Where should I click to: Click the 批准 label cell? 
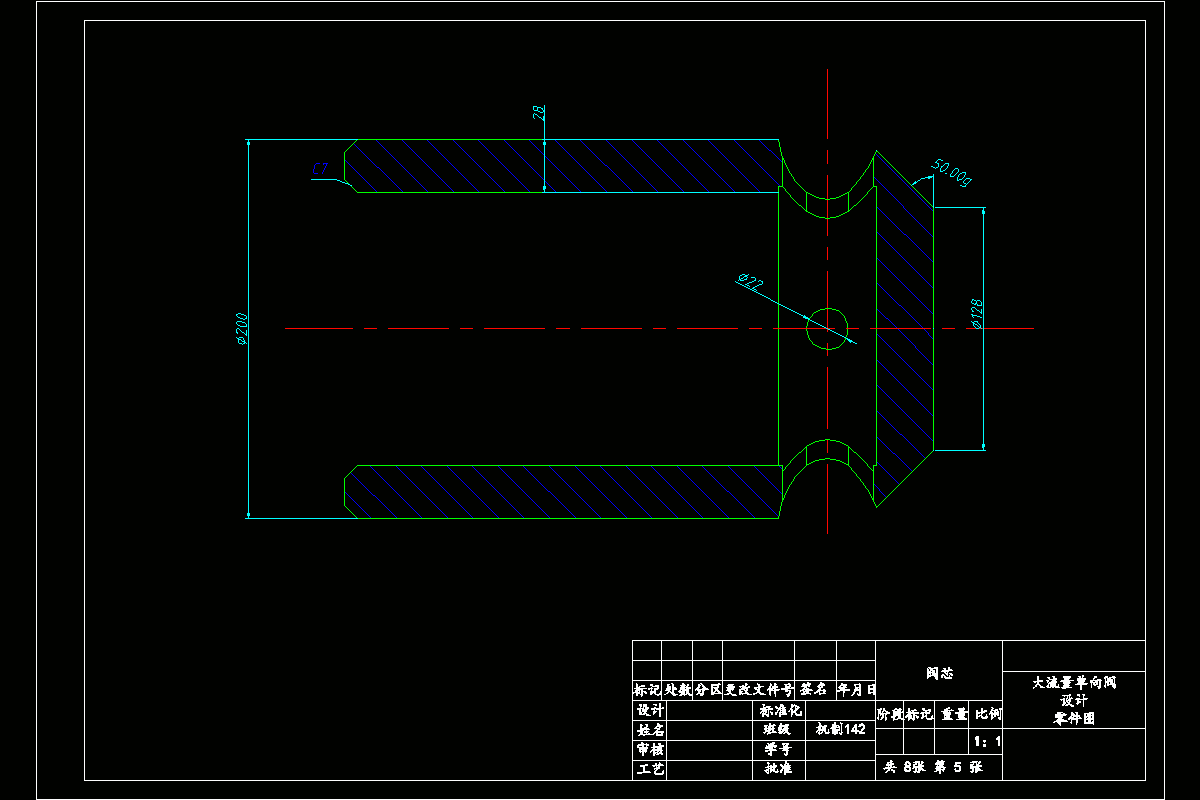pyautogui.click(x=778, y=769)
